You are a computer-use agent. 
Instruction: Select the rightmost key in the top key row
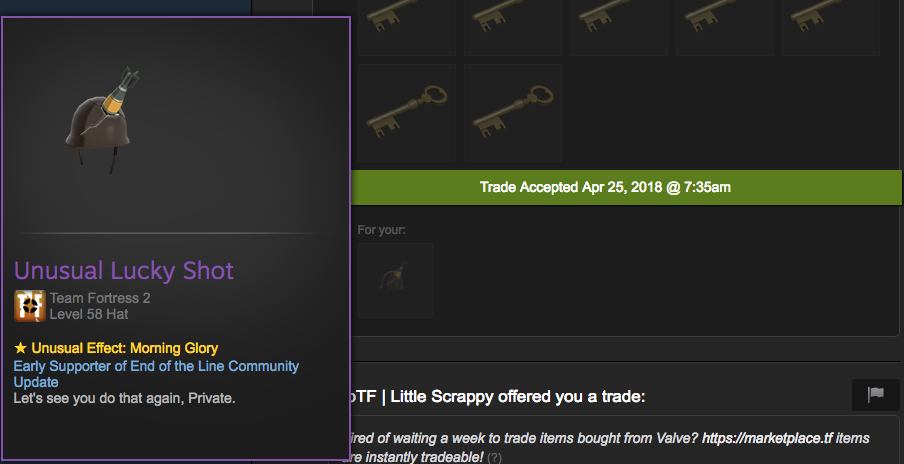coord(831,28)
